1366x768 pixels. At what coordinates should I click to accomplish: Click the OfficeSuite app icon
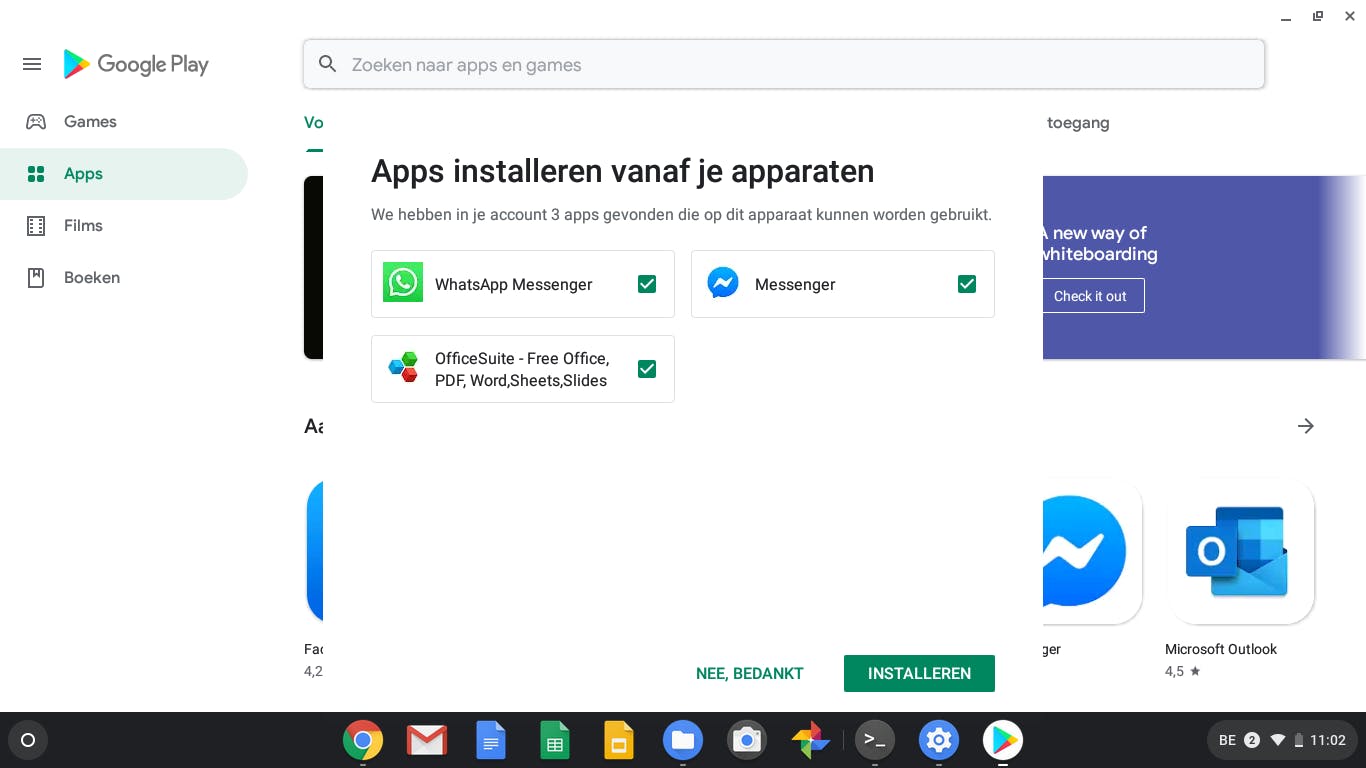[x=403, y=368]
